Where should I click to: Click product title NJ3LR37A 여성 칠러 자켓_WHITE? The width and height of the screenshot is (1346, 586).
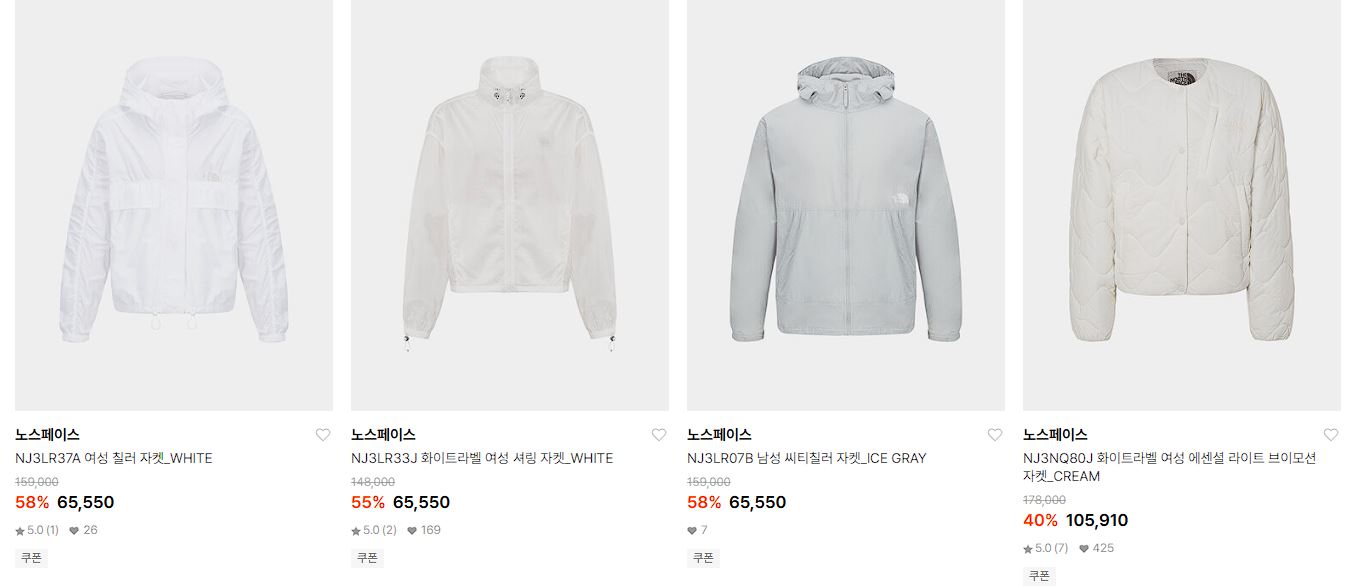(x=114, y=459)
